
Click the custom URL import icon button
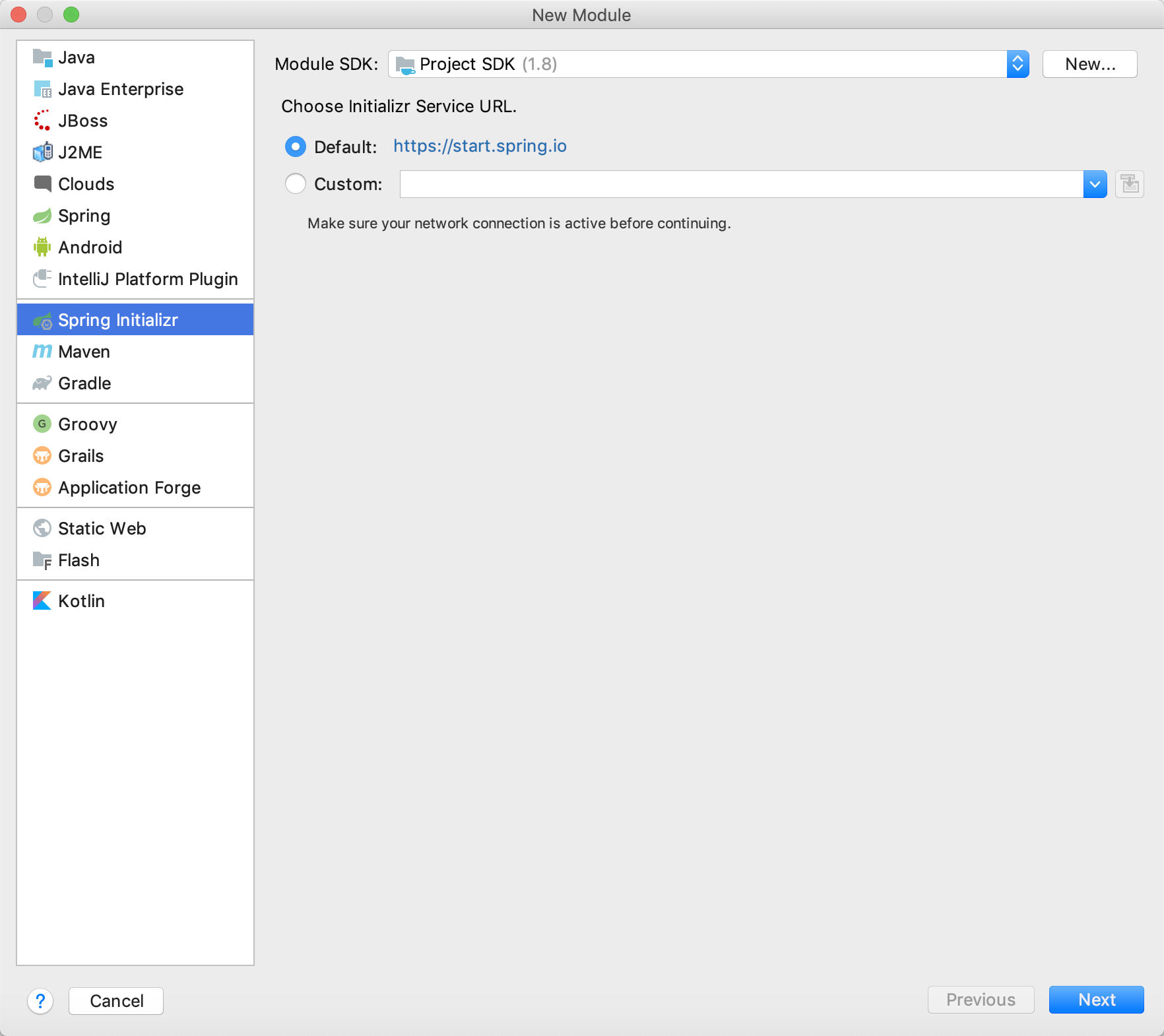click(1129, 184)
